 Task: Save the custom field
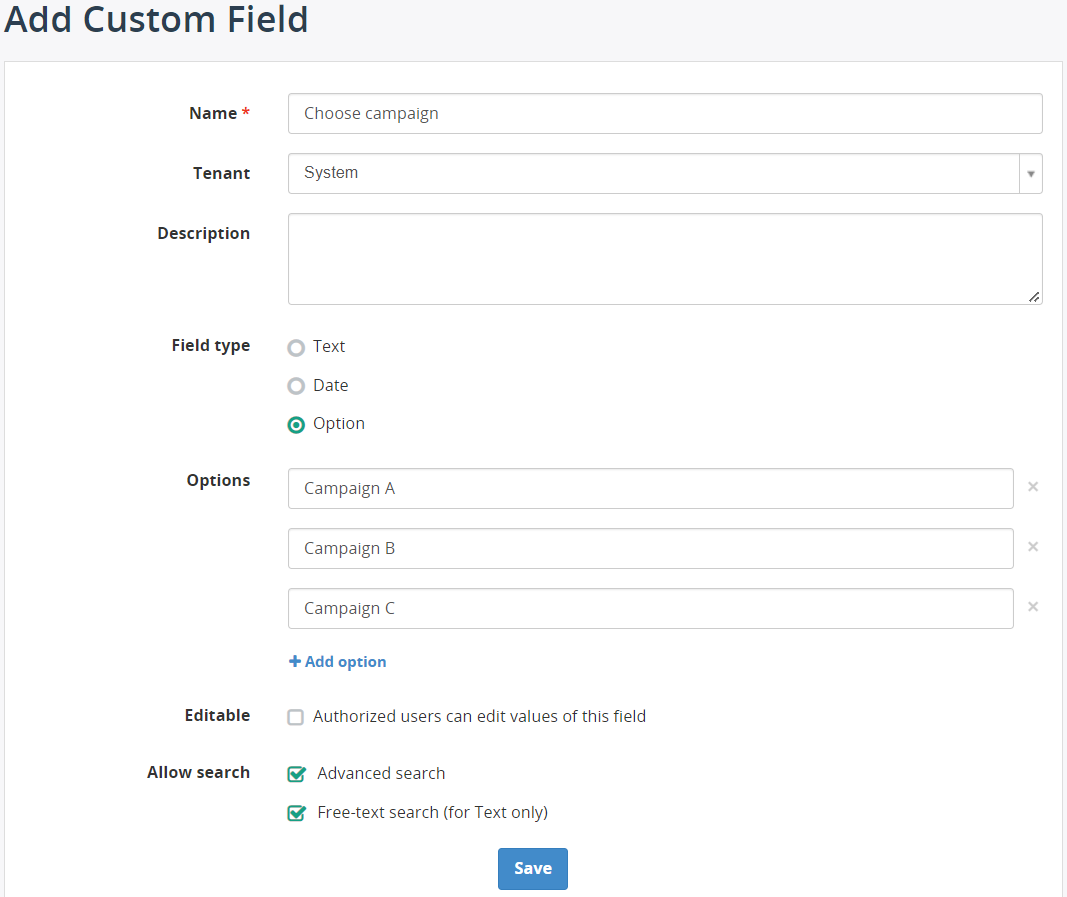click(x=533, y=868)
